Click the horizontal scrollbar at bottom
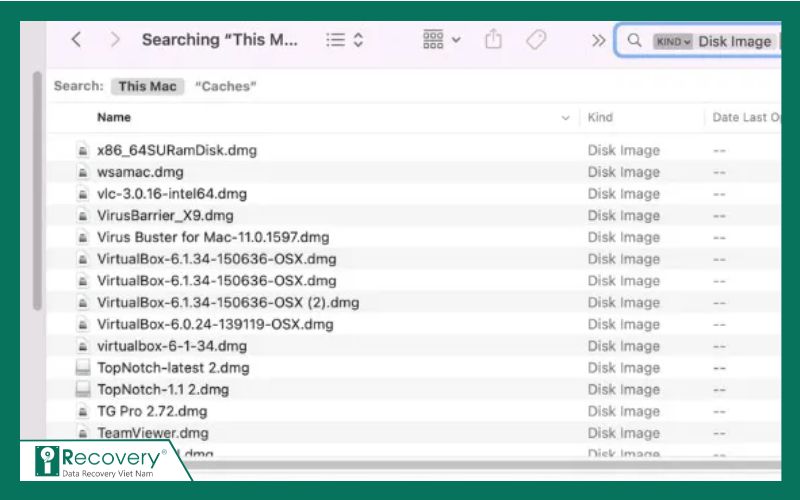The height and width of the screenshot is (500, 800). point(482,465)
